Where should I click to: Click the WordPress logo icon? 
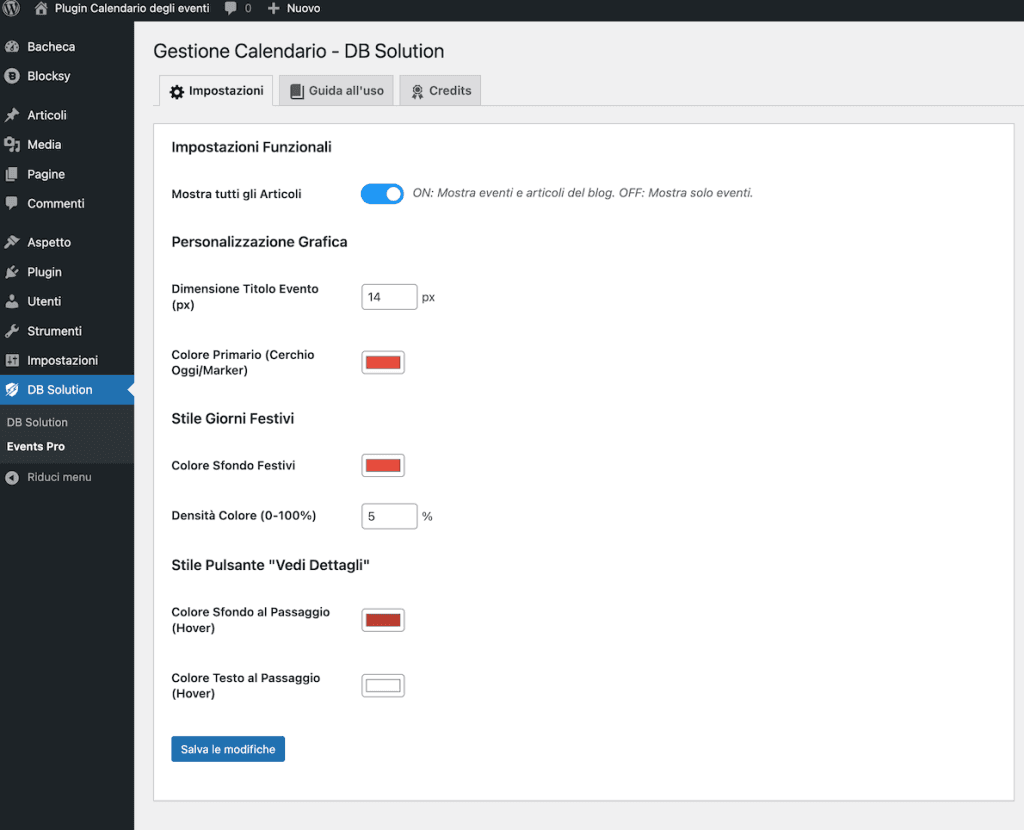pyautogui.click(x=12, y=8)
